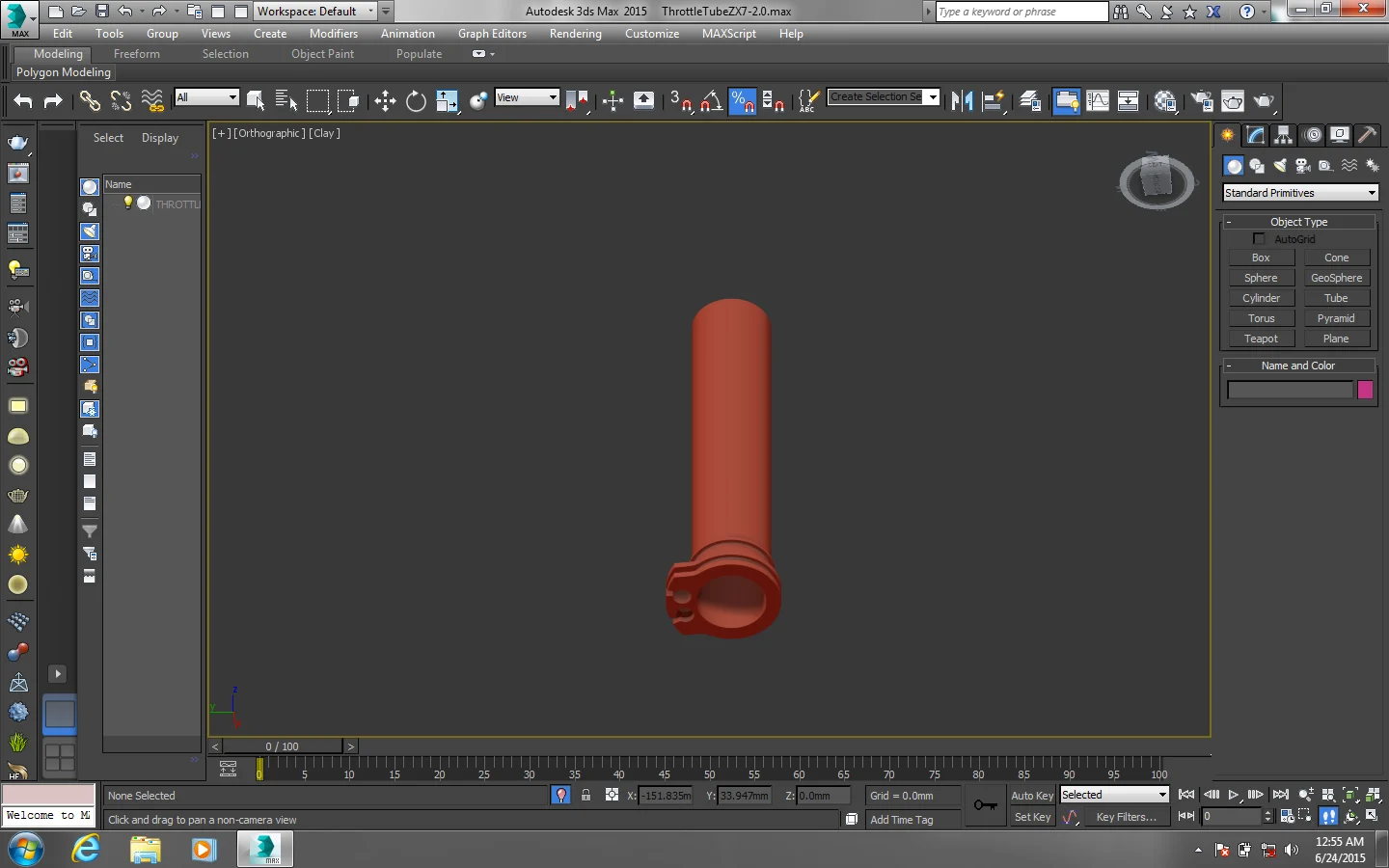Create a Teapot primitive
The width and height of the screenshot is (1389, 868).
point(1261,339)
